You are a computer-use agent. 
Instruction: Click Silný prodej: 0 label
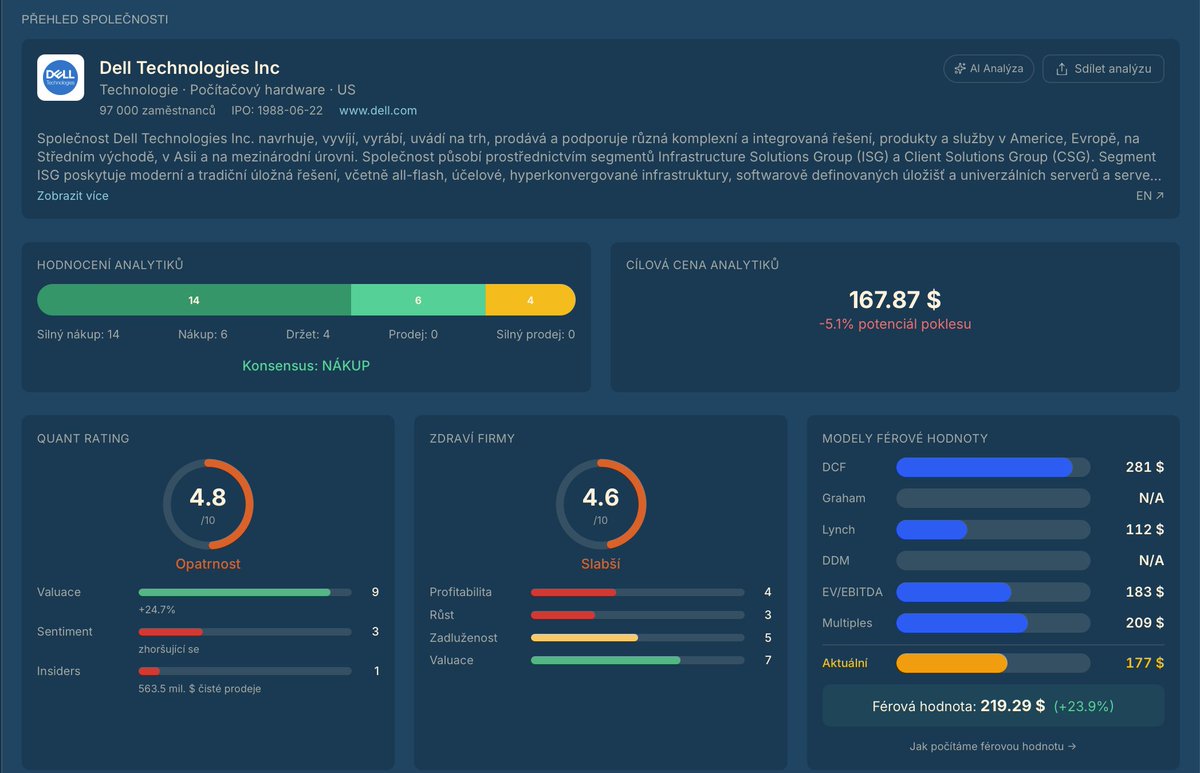click(535, 335)
